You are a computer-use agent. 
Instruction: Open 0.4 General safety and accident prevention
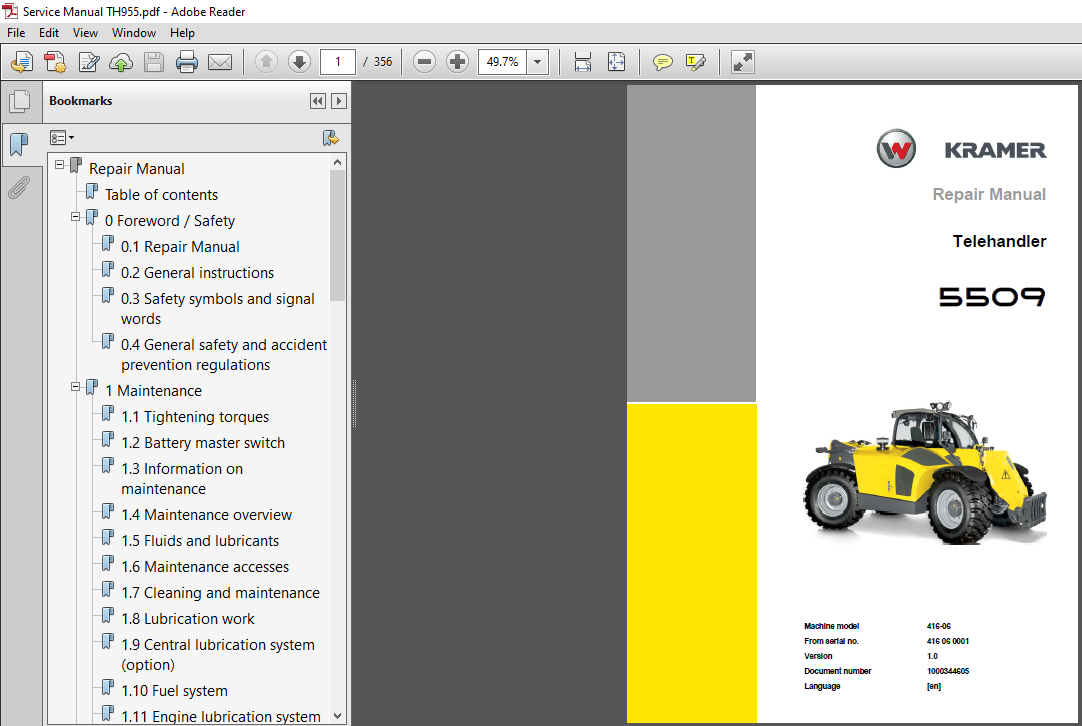(224, 355)
